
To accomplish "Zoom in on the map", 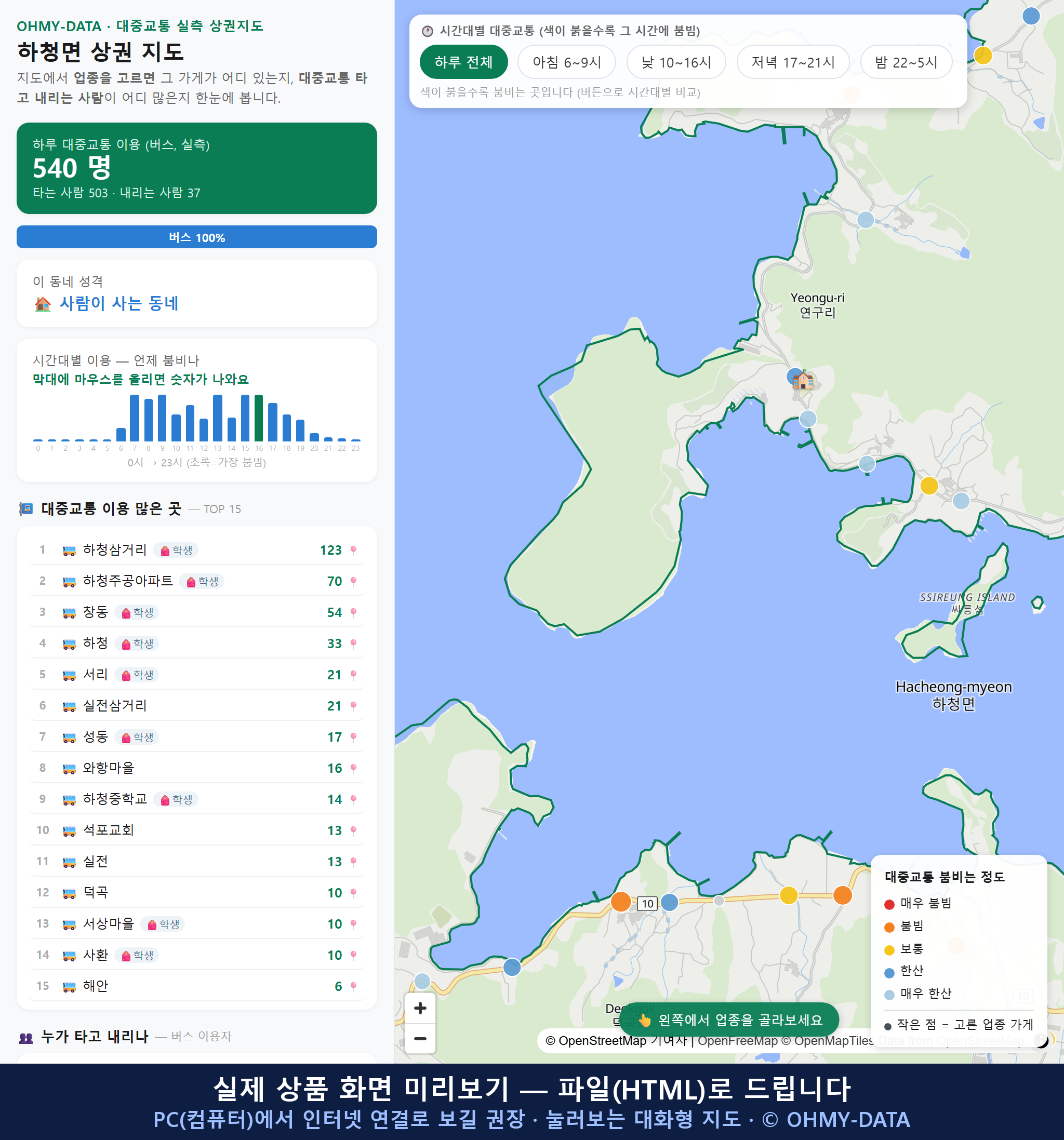I will point(420,1008).
